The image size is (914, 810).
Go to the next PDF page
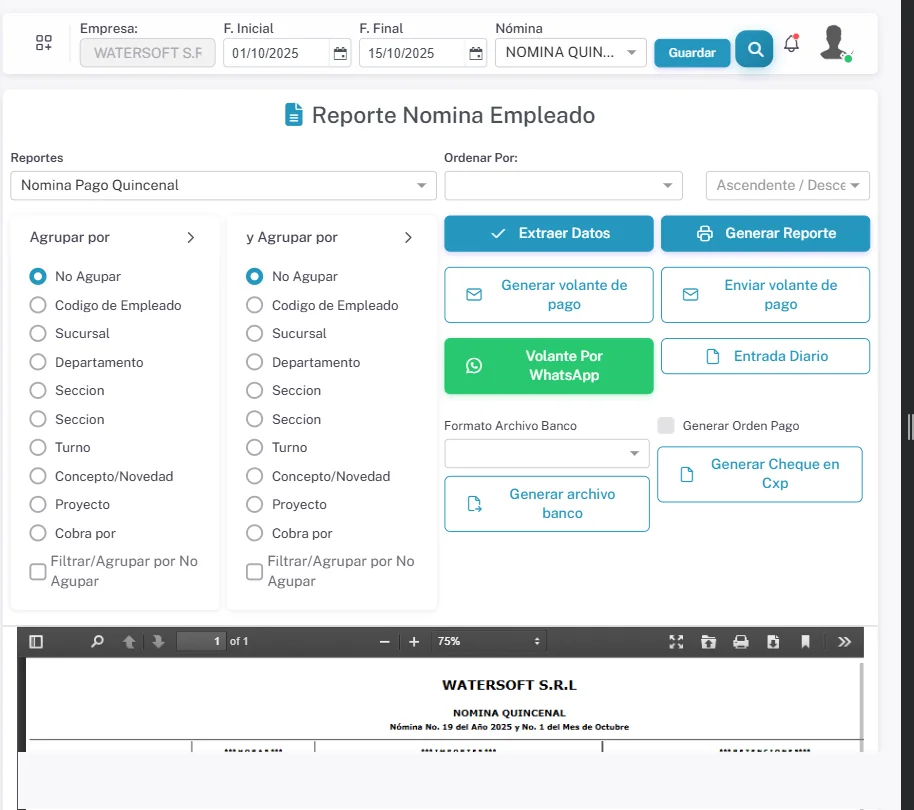click(158, 642)
